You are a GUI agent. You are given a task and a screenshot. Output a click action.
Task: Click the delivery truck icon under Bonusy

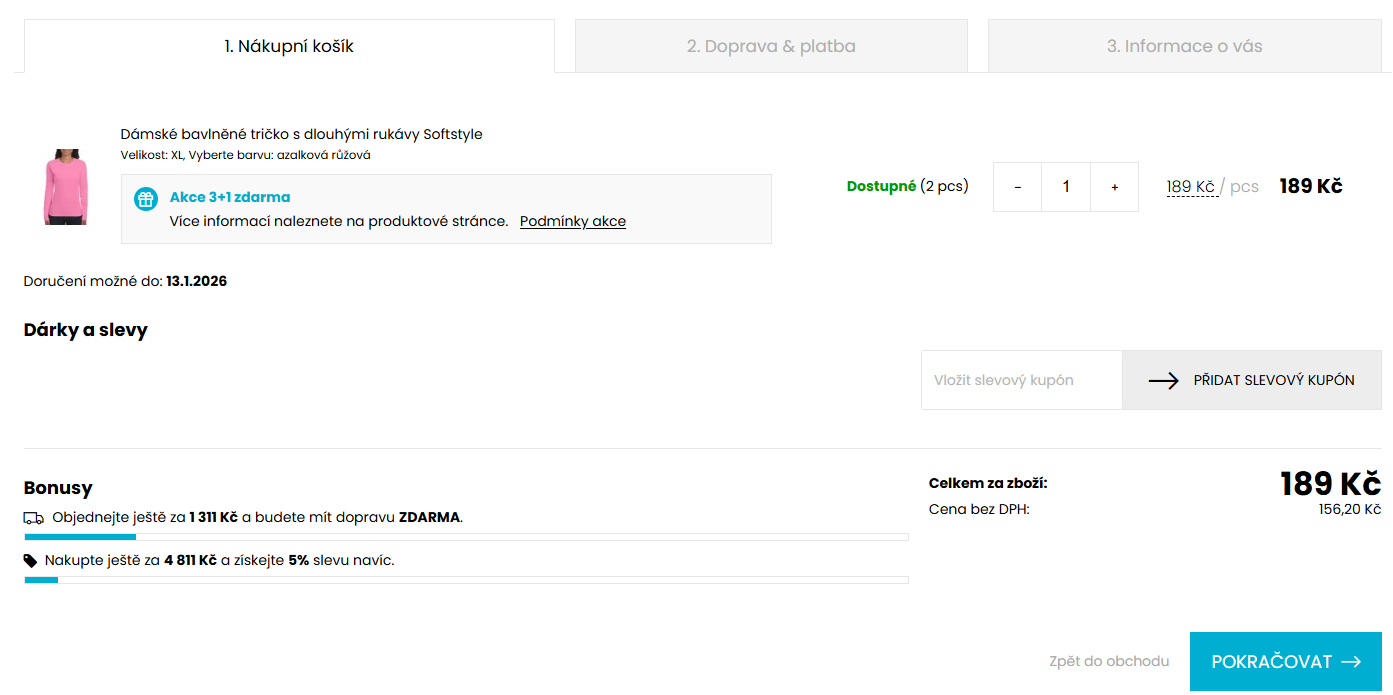tap(34, 518)
